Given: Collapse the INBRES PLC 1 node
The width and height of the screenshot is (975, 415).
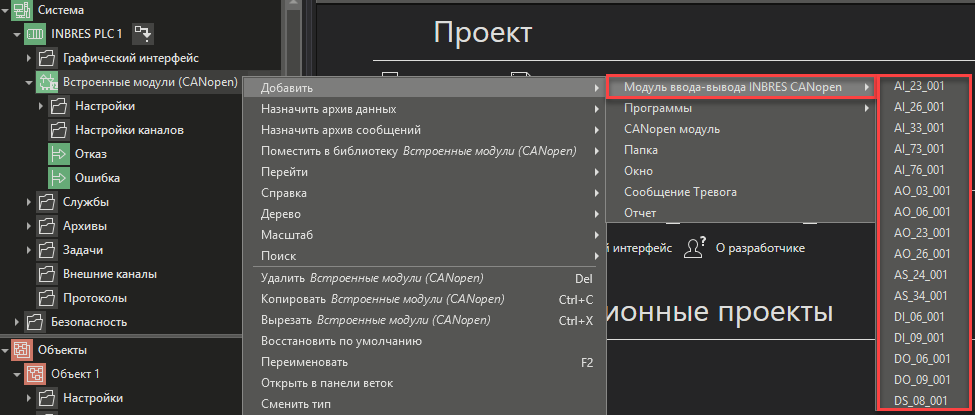Looking at the screenshot, I should [x=17, y=34].
